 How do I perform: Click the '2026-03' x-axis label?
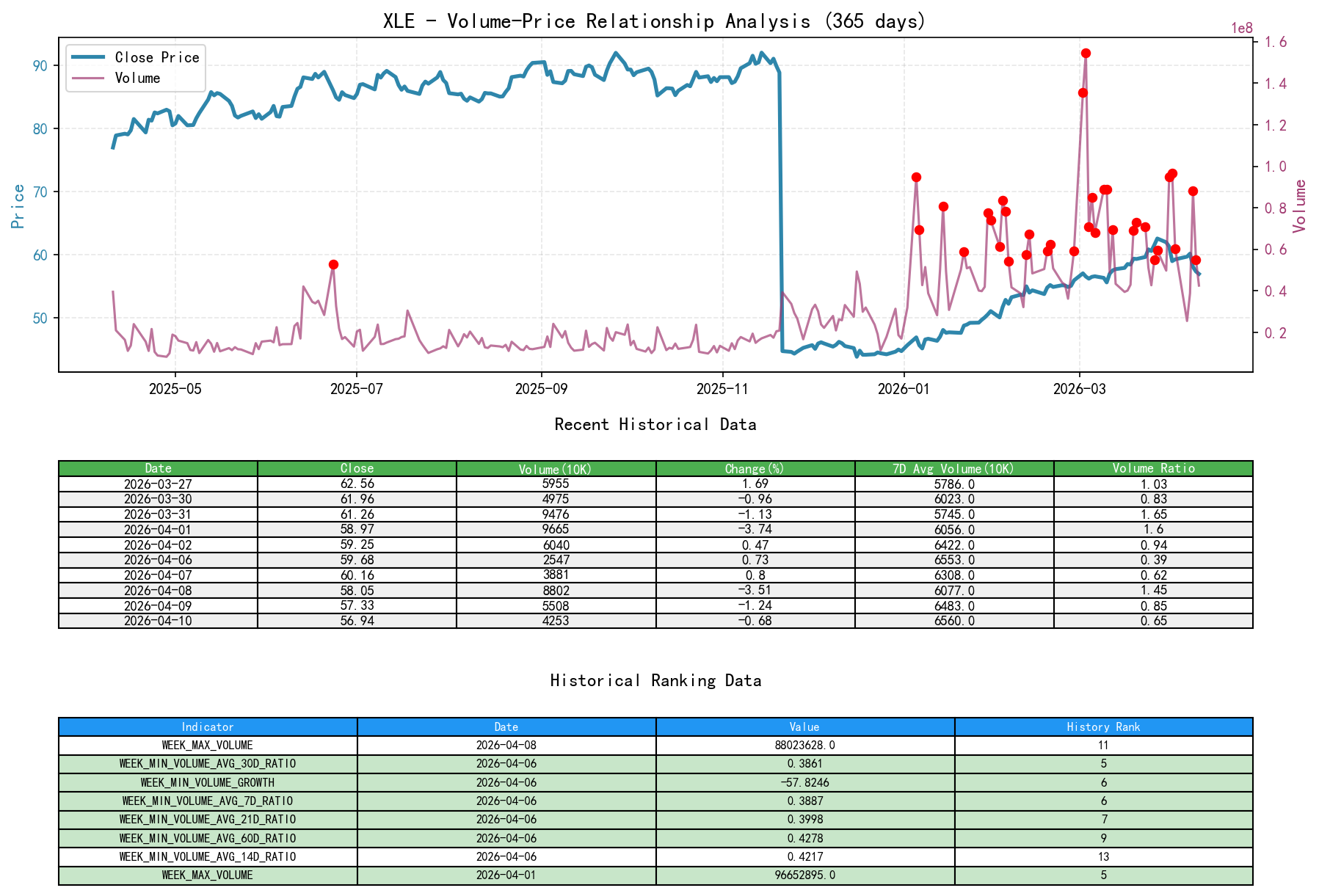click(x=1079, y=389)
